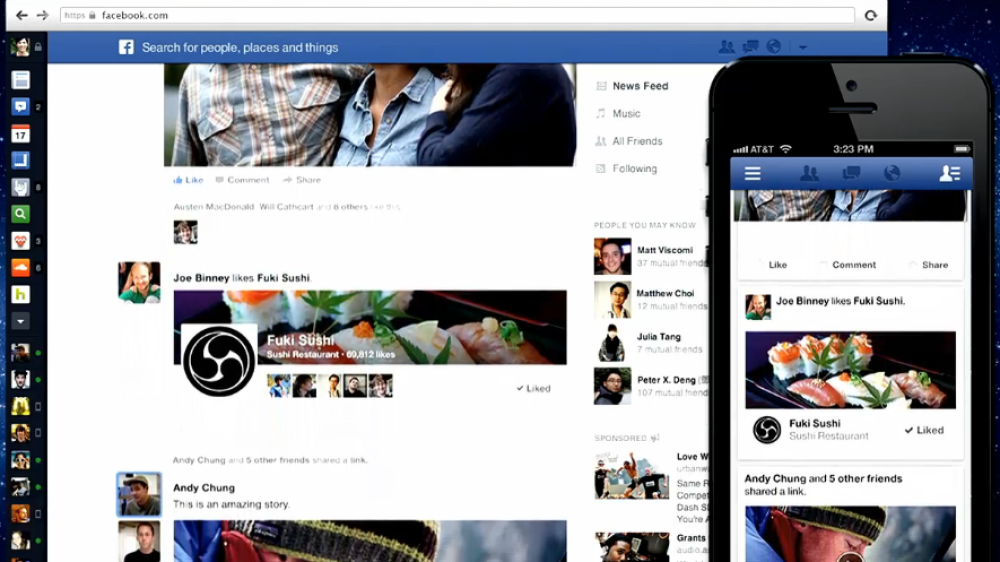Click the sponsored ad runners image
This screenshot has height=562, width=1000.
[x=632, y=475]
